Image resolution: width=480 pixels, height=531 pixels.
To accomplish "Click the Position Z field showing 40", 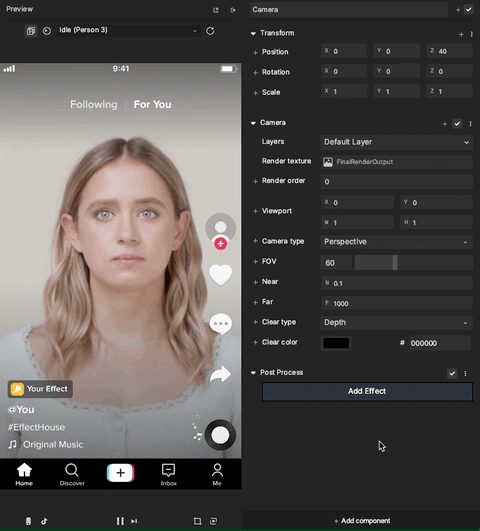I will tap(449, 51).
